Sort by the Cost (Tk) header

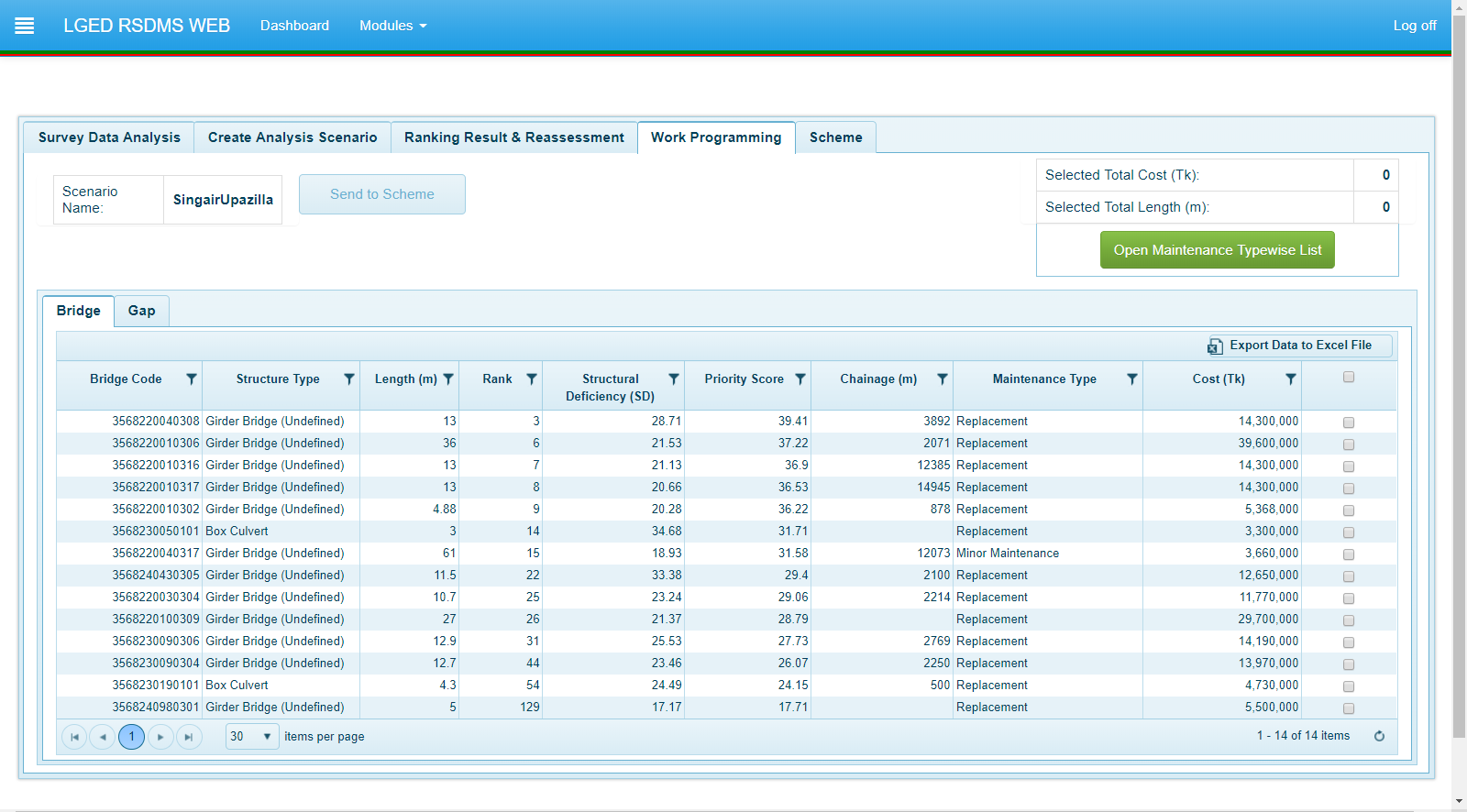point(1219,379)
